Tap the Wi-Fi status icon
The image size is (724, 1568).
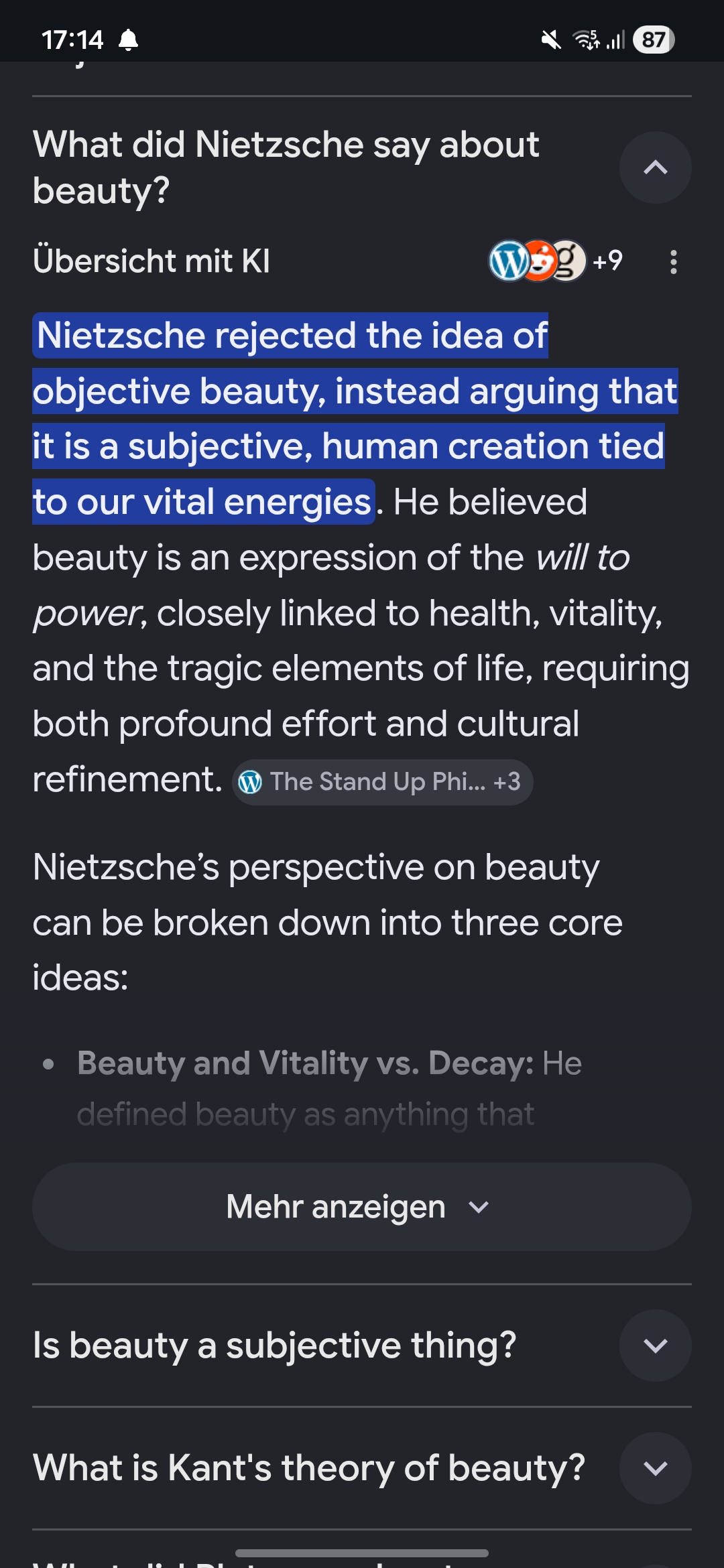point(586,40)
